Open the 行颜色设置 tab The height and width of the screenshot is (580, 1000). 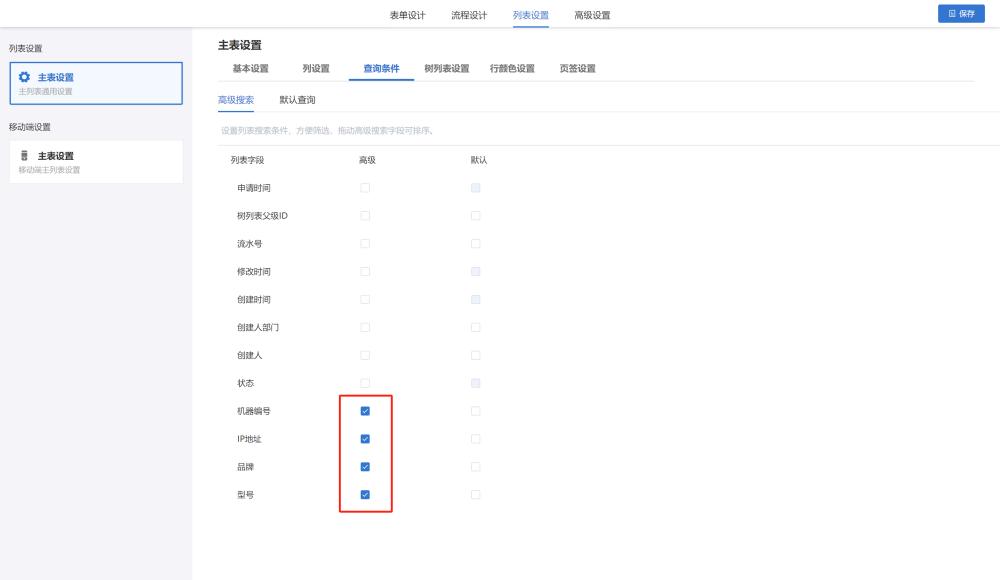pos(512,69)
